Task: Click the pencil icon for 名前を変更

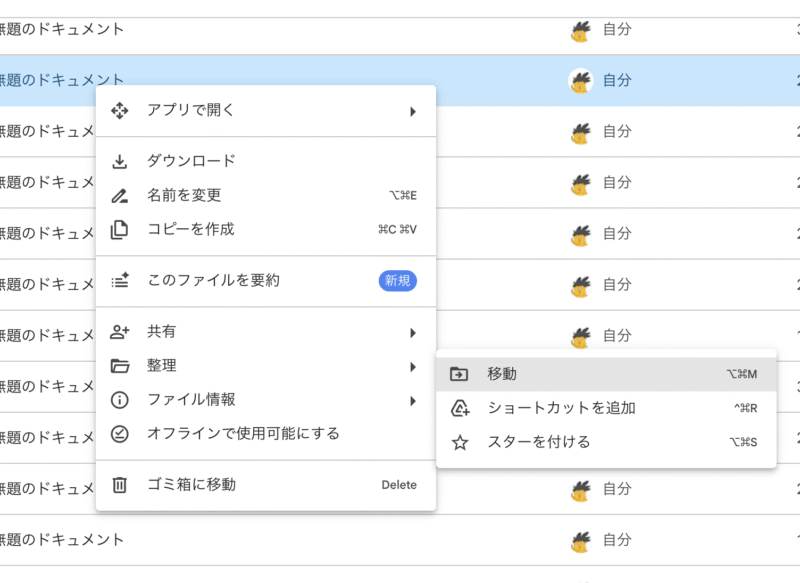Action: pyautogui.click(x=119, y=196)
